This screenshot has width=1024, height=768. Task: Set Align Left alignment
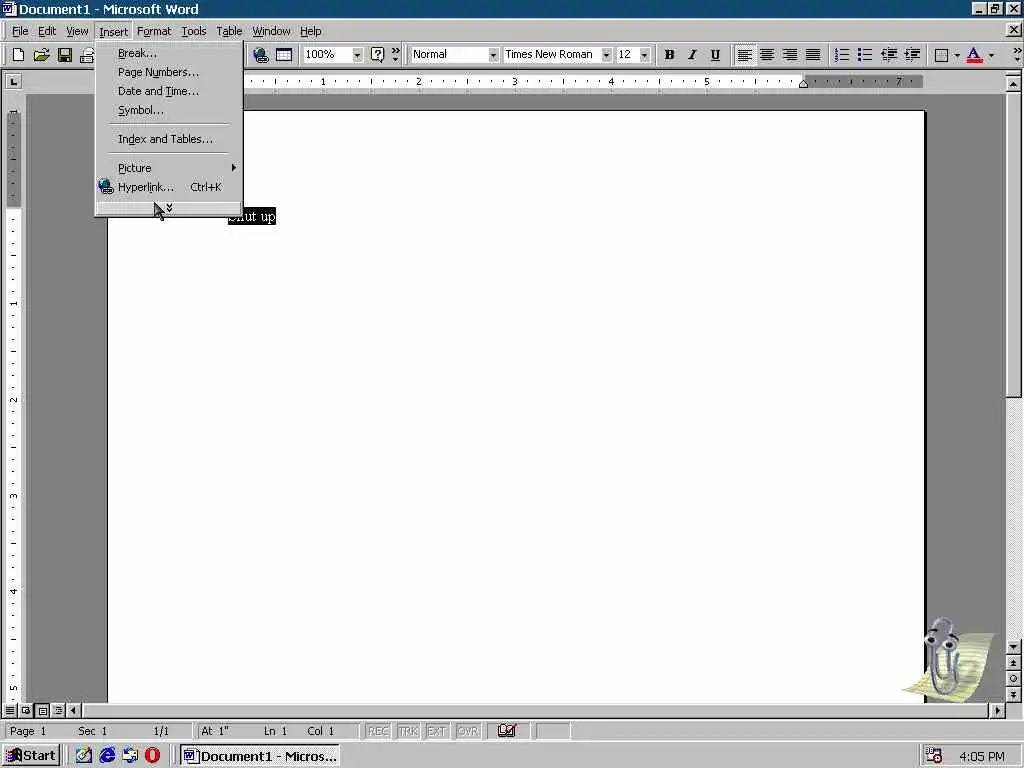click(x=744, y=55)
